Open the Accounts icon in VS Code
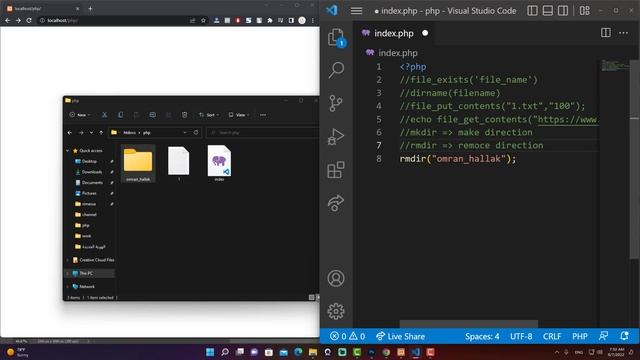The width and height of the screenshot is (640, 360). (336, 278)
